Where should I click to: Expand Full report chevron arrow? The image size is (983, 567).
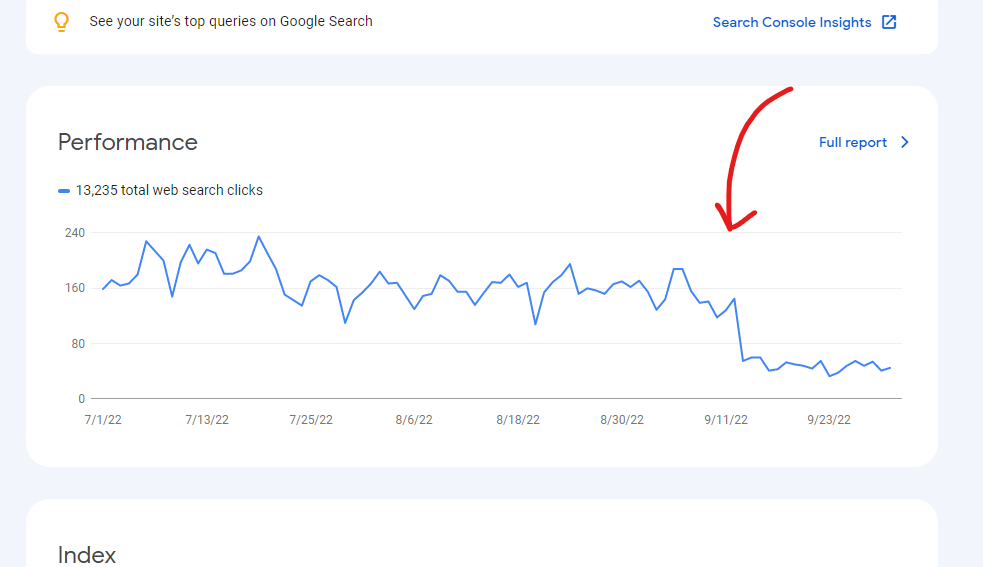(905, 142)
